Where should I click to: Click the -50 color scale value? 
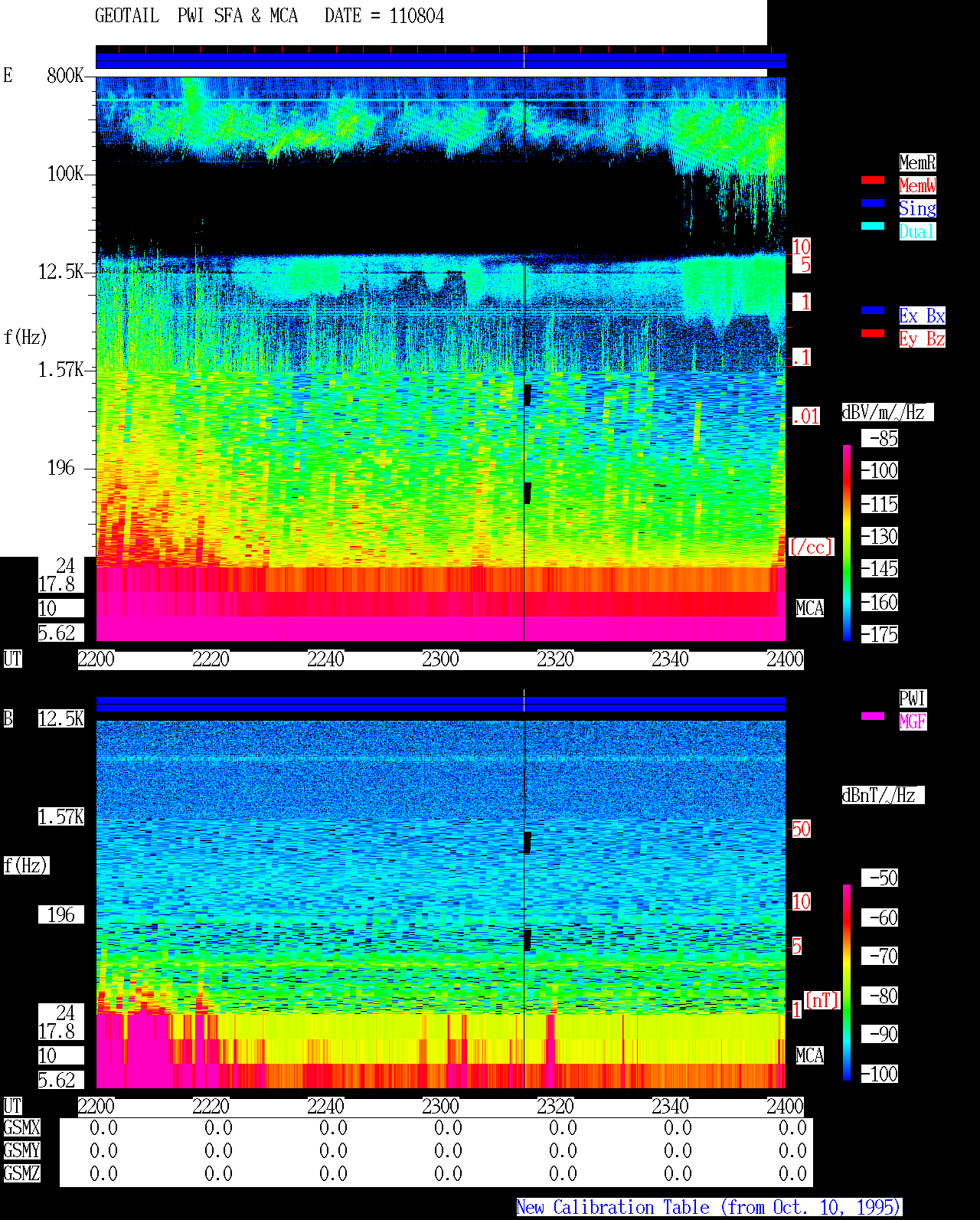(880, 878)
